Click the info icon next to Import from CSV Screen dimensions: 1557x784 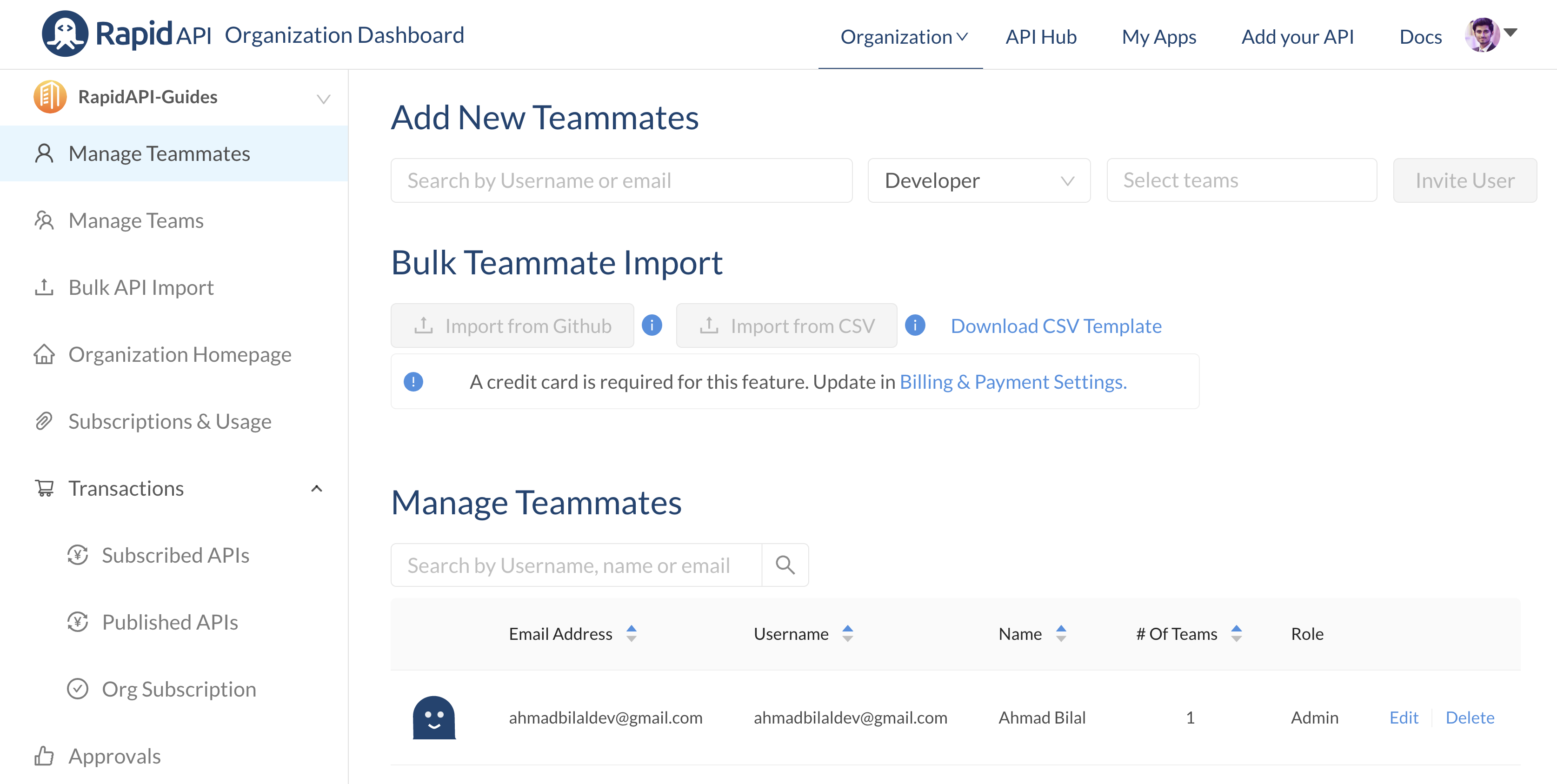coord(914,325)
